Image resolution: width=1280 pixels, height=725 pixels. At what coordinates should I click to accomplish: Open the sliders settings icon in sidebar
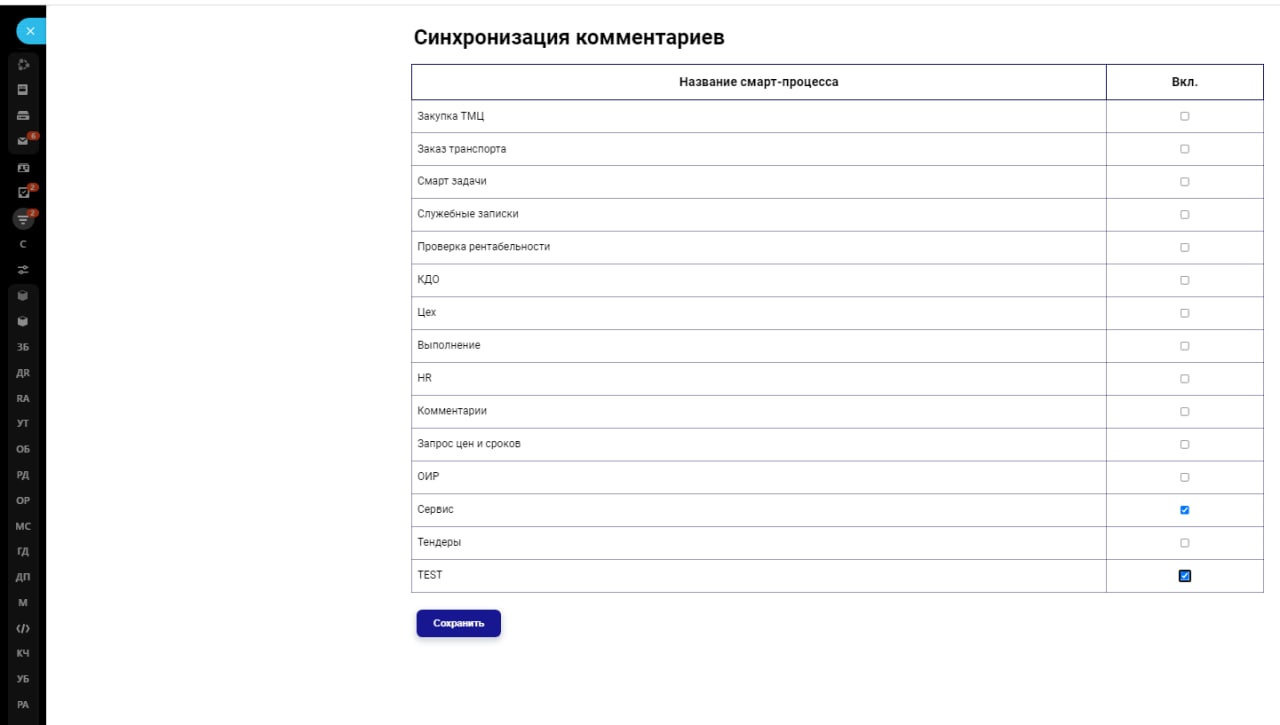tap(23, 269)
